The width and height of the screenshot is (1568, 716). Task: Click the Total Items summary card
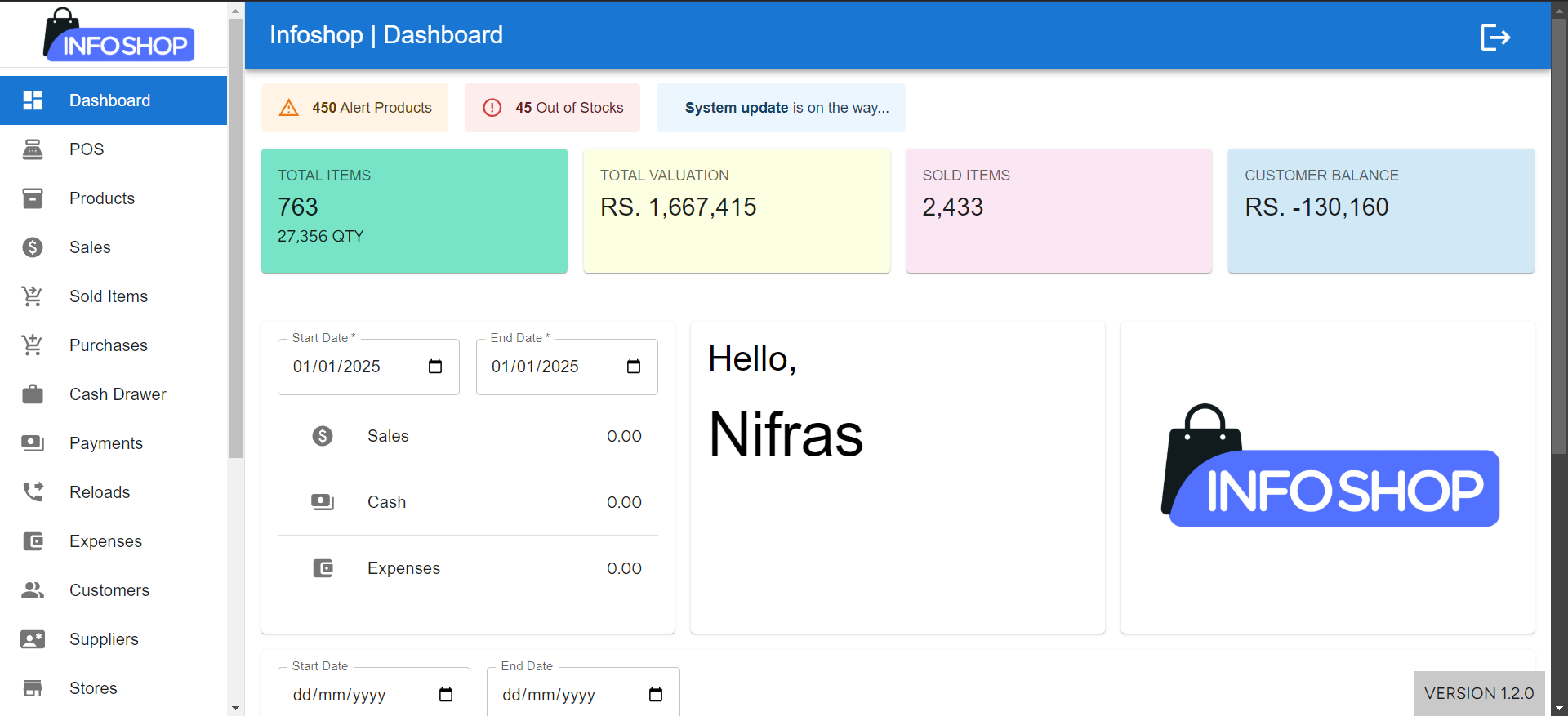[414, 211]
